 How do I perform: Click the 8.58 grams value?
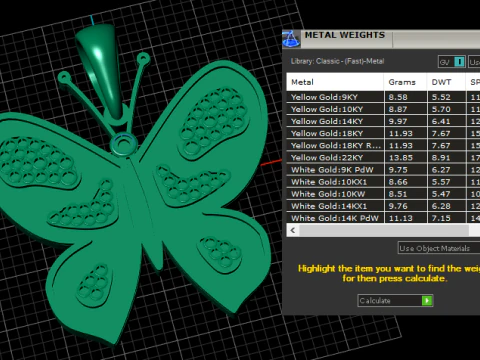[398, 97]
